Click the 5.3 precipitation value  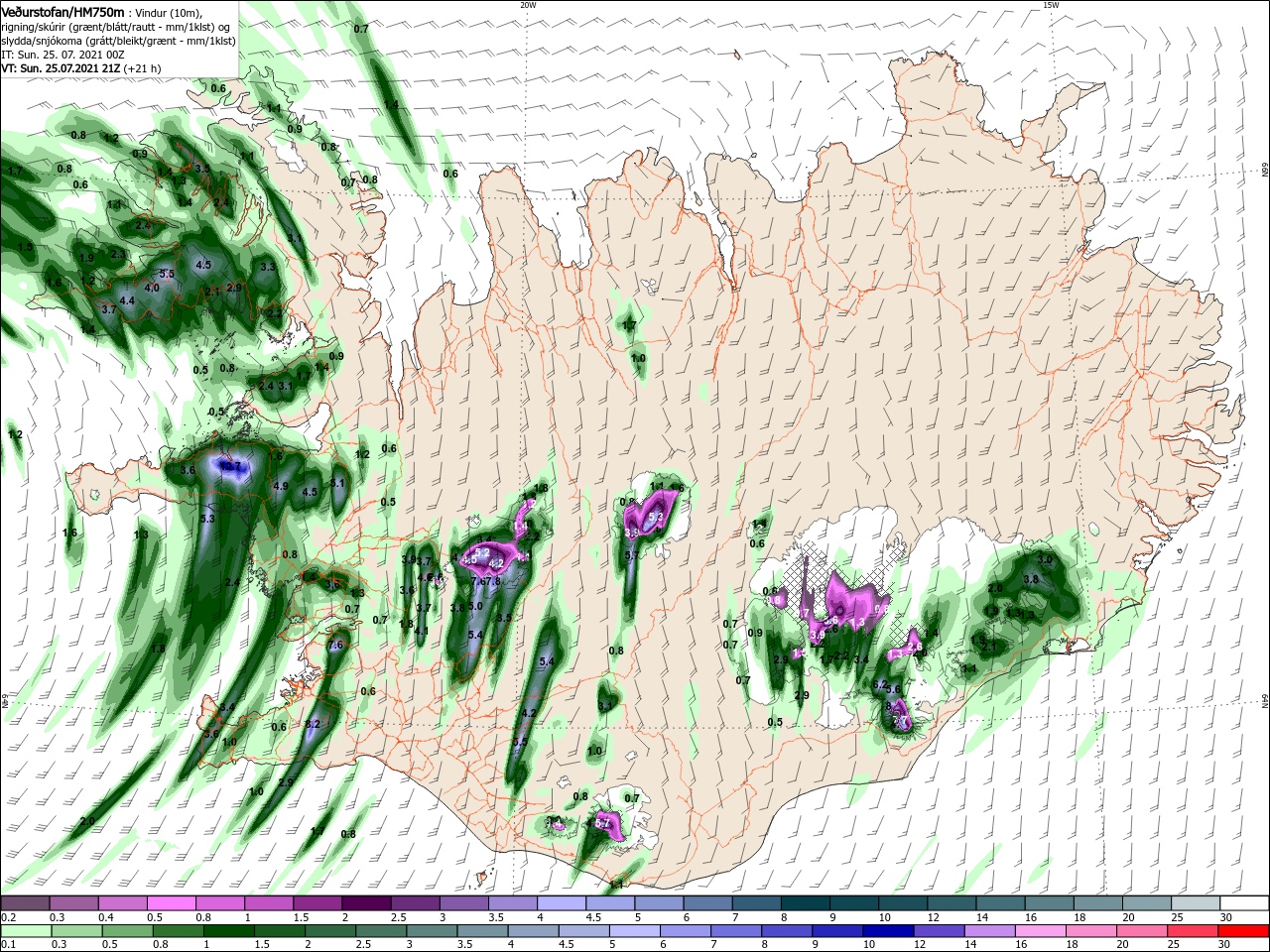click(207, 519)
